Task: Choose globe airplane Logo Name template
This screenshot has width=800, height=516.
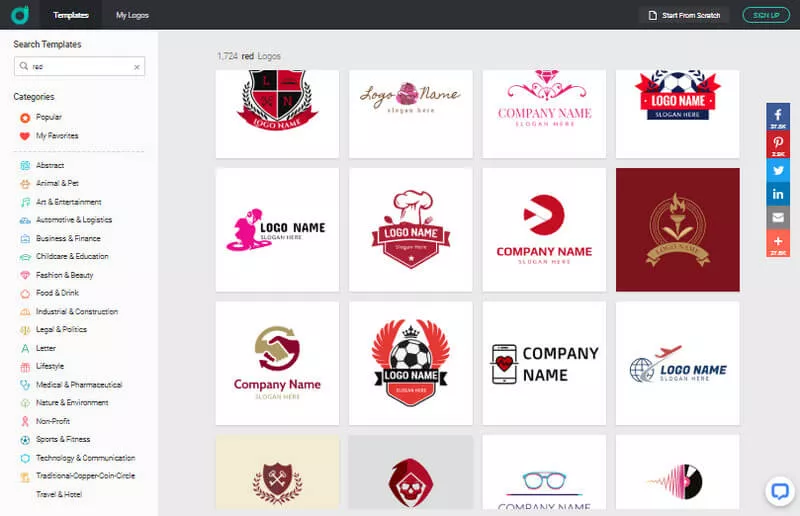Action: tap(678, 363)
